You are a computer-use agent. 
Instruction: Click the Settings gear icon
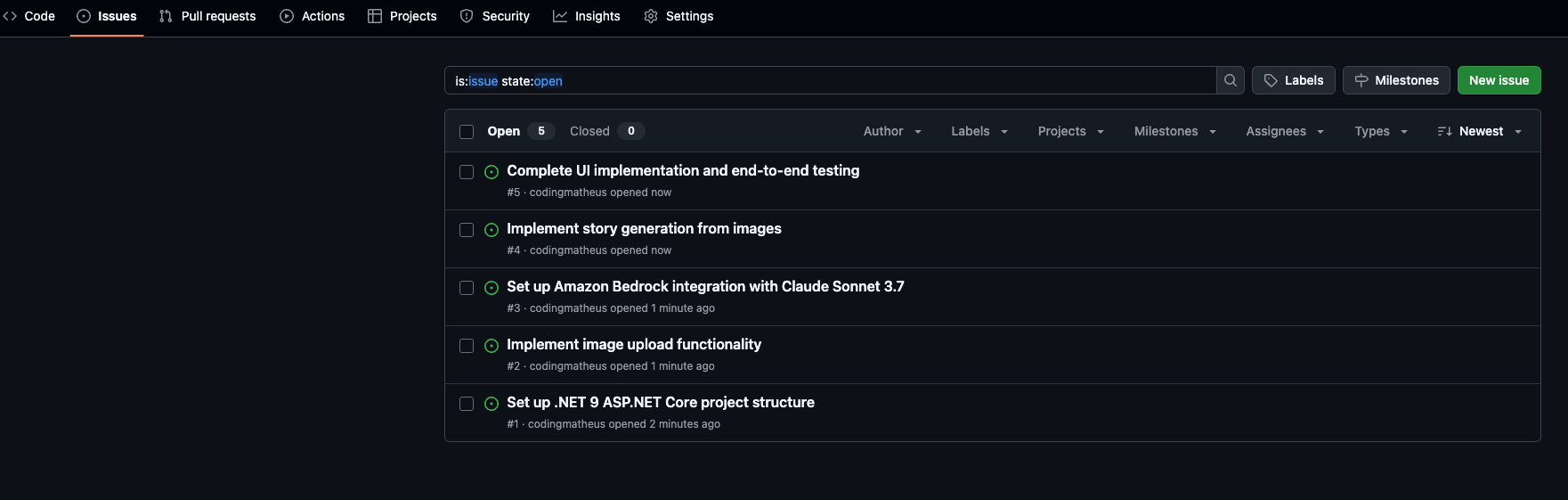[x=651, y=16]
